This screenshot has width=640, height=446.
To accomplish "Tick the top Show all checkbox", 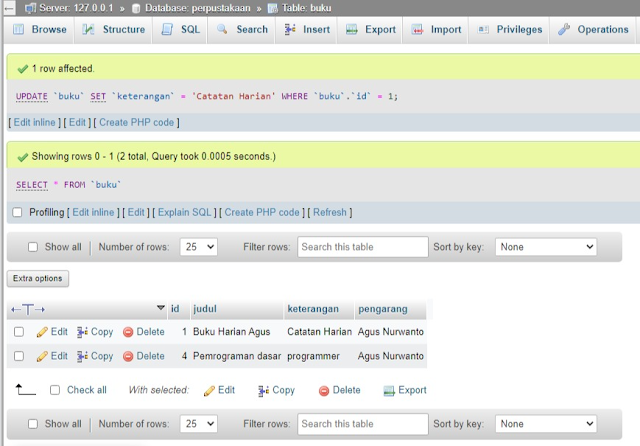I will click(x=33, y=247).
